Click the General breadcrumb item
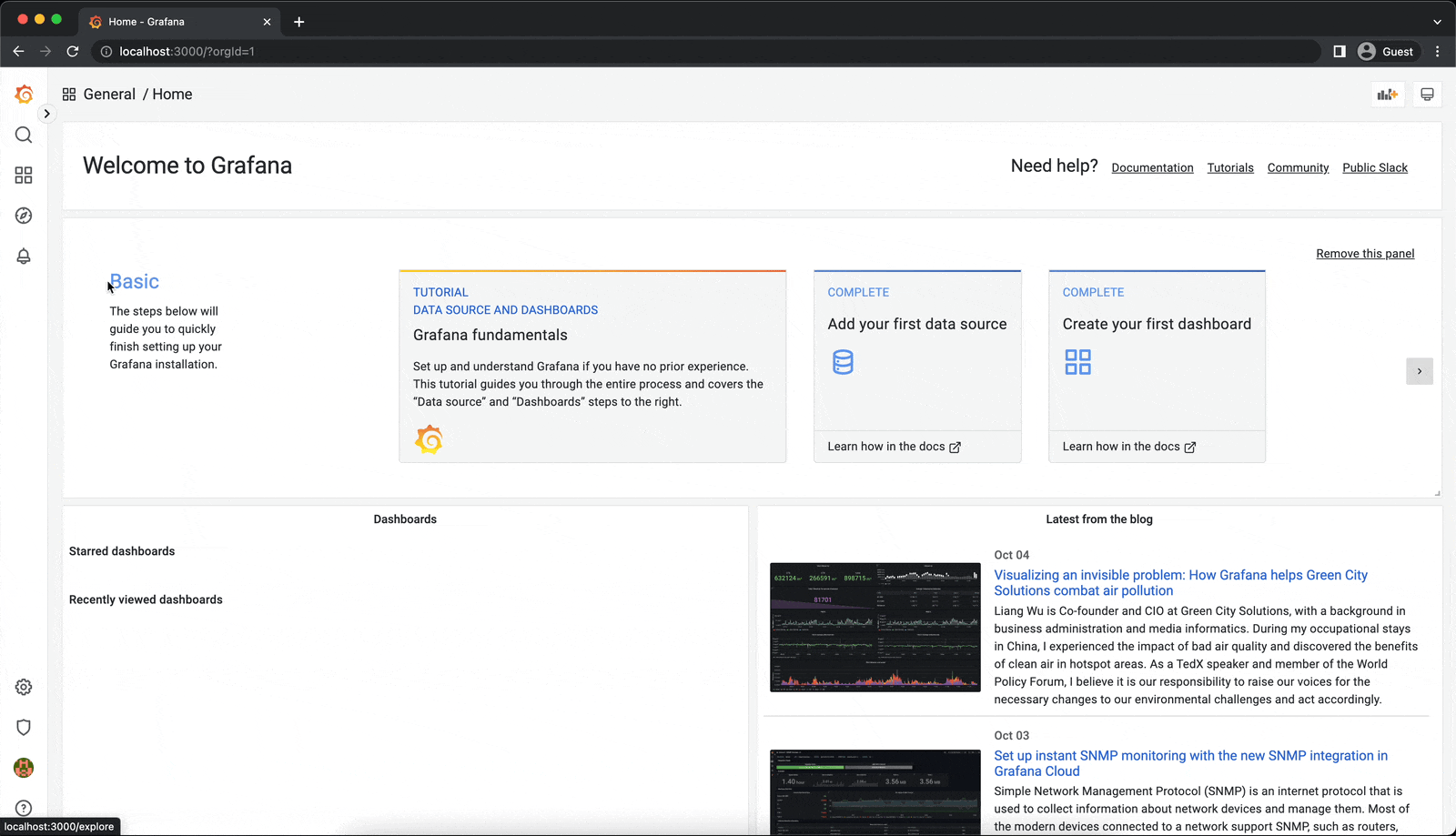This screenshot has height=836, width=1456. pos(109,94)
